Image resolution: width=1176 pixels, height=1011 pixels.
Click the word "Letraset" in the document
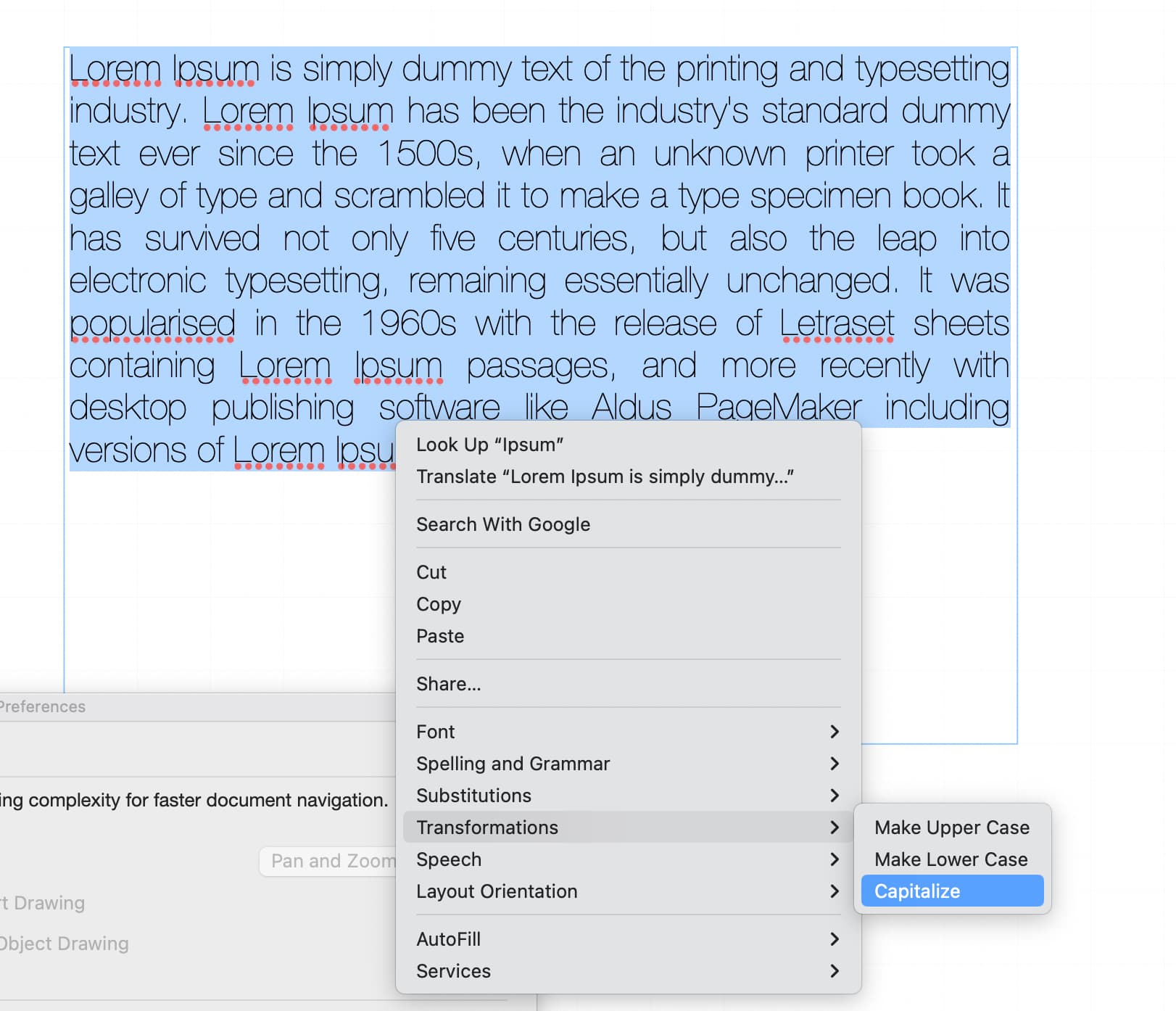pos(837,323)
